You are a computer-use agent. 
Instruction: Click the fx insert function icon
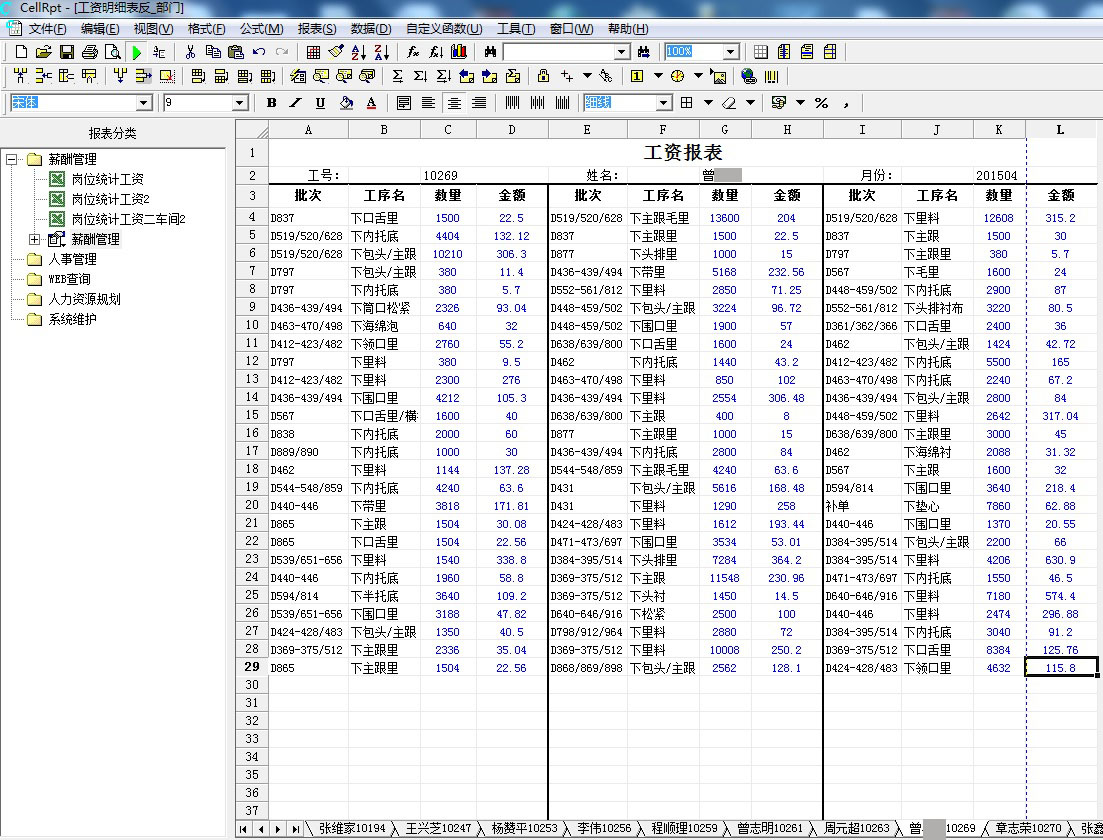[412, 52]
